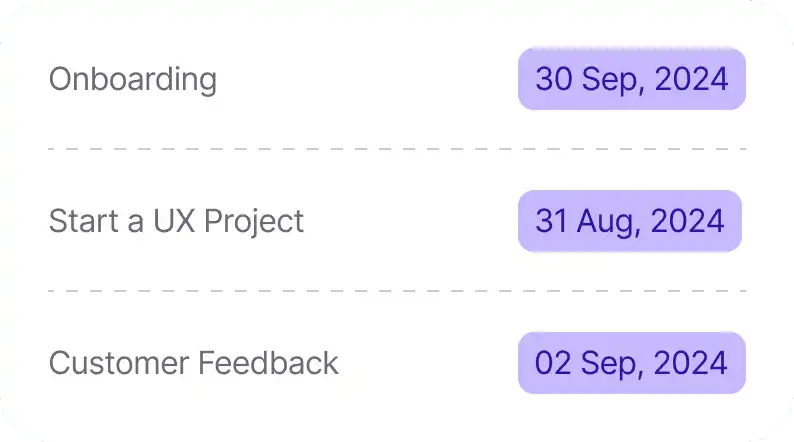This screenshot has height=442, width=794.
Task: Click the day number 31 in the middle badge
Action: point(552,221)
